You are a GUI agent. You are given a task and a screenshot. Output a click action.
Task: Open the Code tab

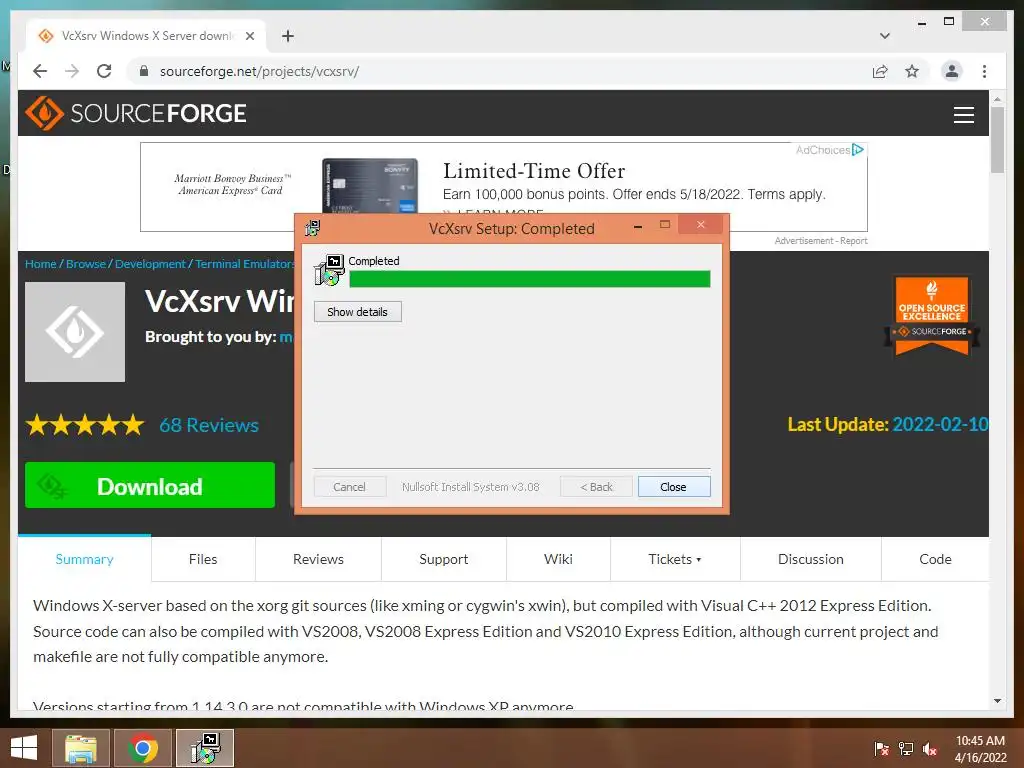935,559
